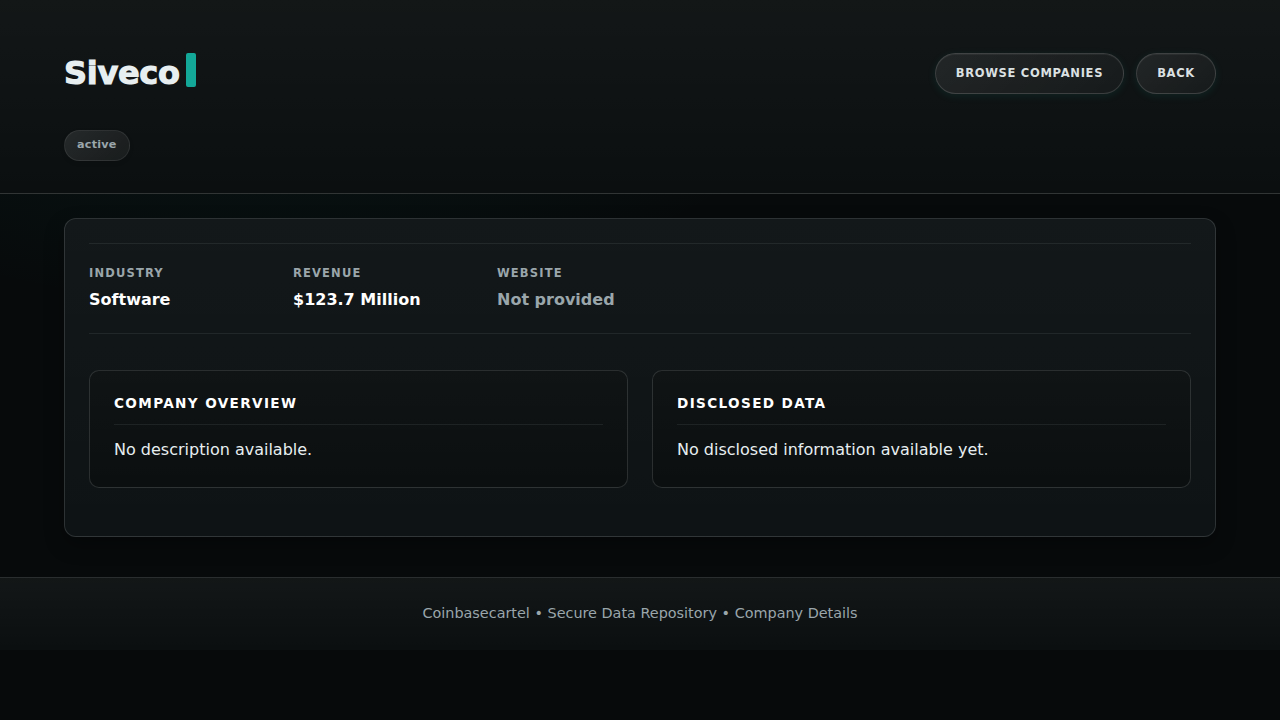Select the No disclosed information available text
The image size is (1280, 720).
pyautogui.click(x=832, y=450)
